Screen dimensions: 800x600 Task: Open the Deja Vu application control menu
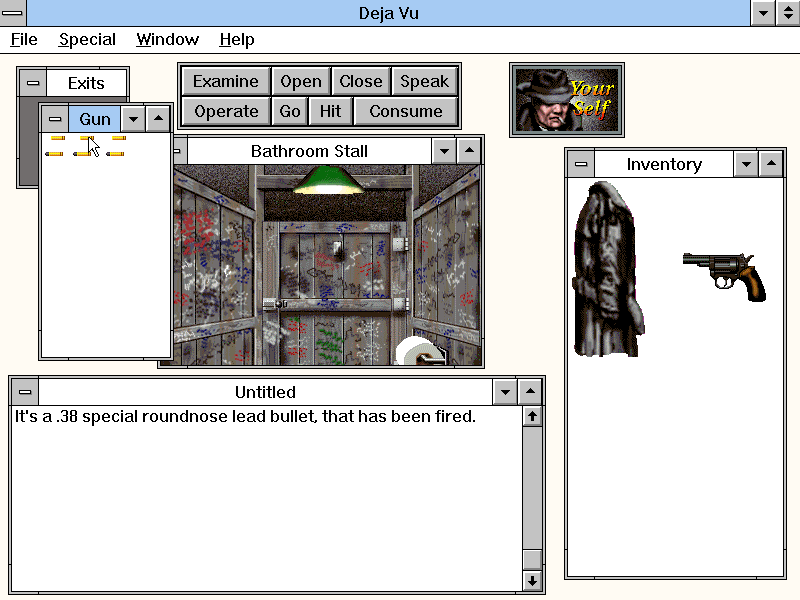click(13, 13)
